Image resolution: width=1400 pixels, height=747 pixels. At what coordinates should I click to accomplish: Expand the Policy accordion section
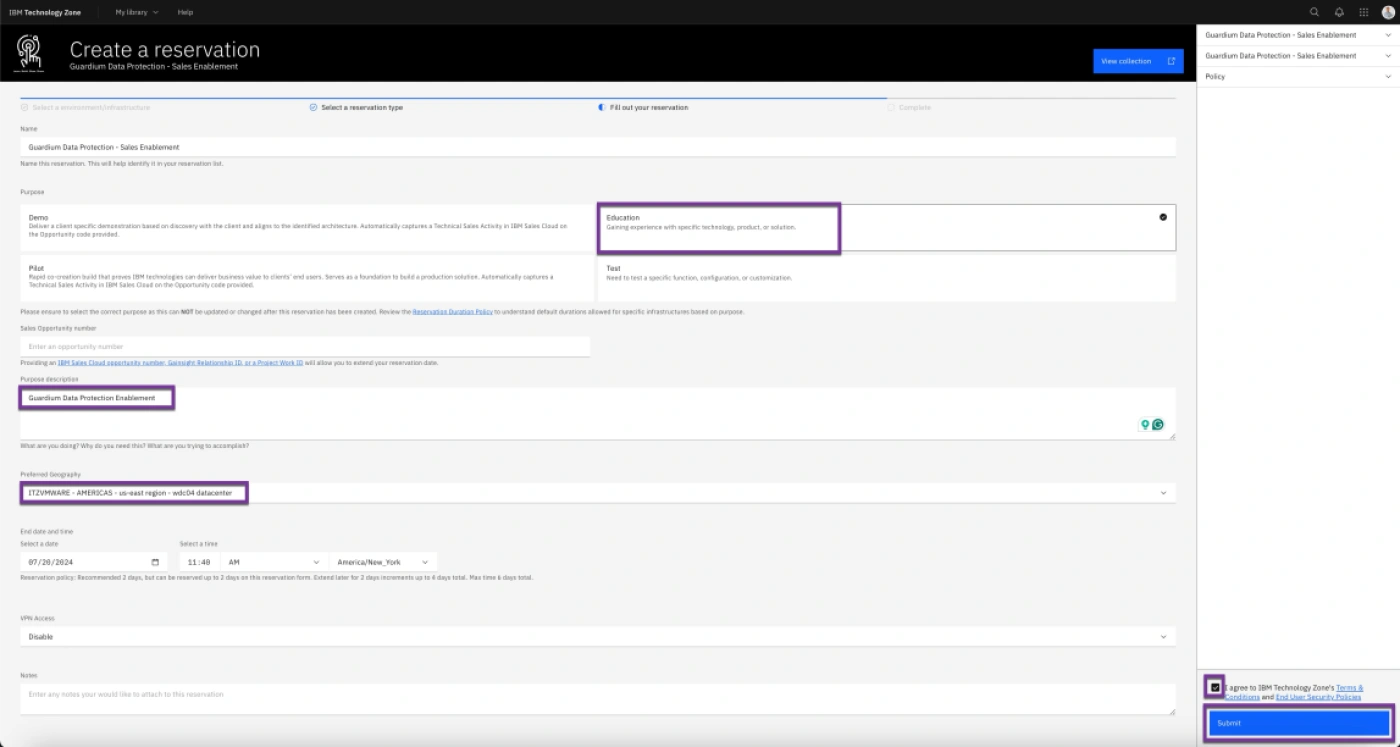(1298, 77)
